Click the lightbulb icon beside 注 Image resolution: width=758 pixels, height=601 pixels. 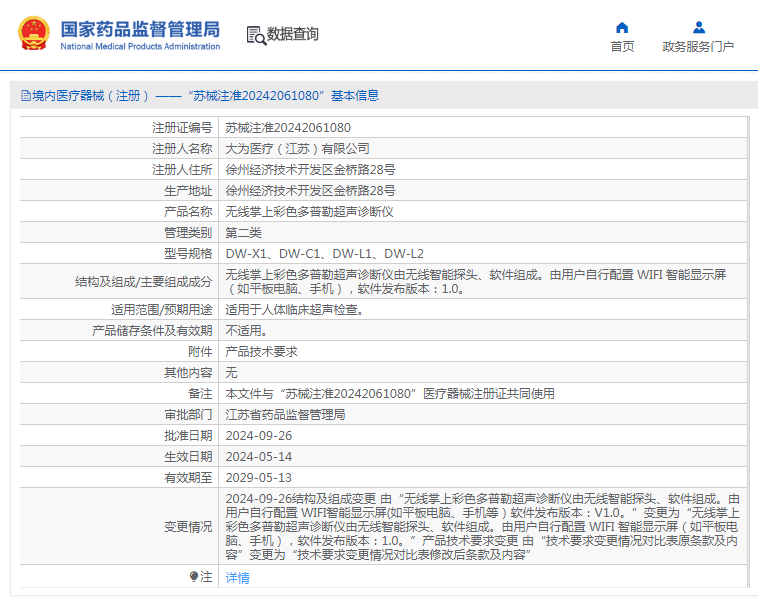[194, 576]
